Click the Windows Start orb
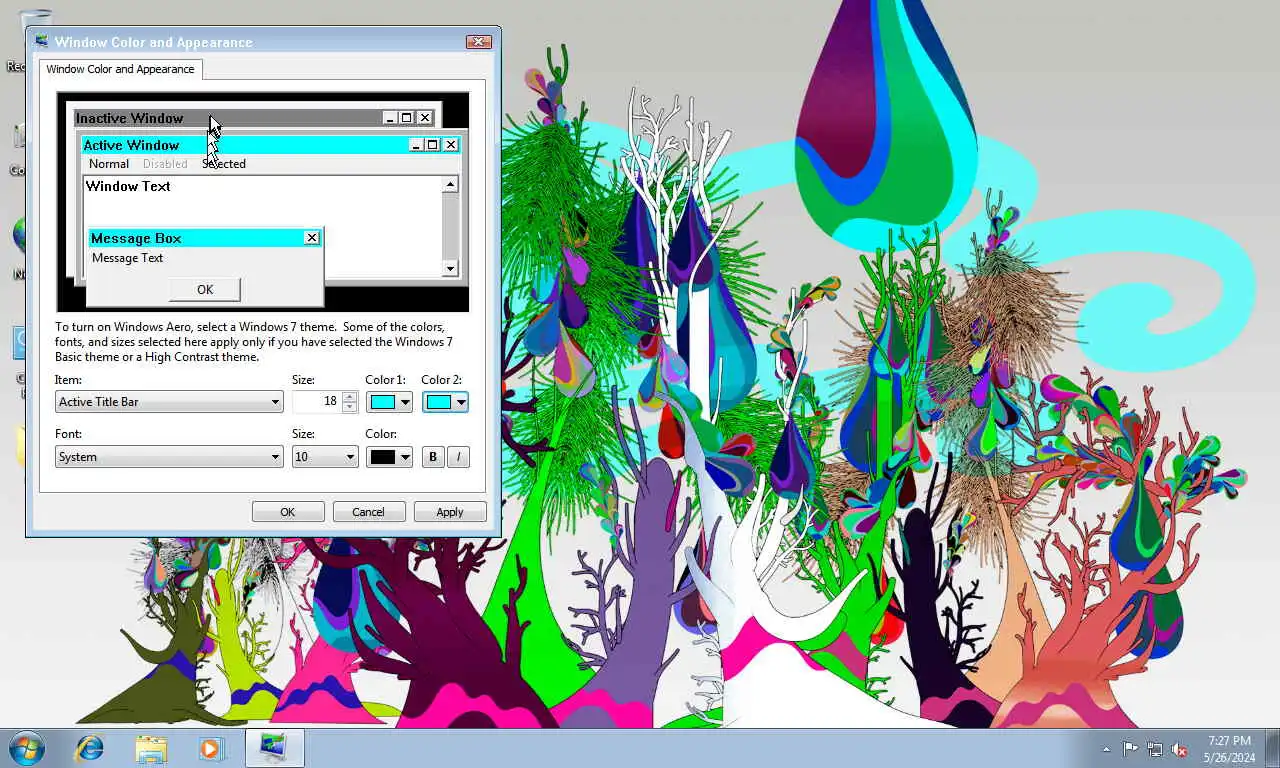Viewport: 1280px width, 768px height. (27, 748)
